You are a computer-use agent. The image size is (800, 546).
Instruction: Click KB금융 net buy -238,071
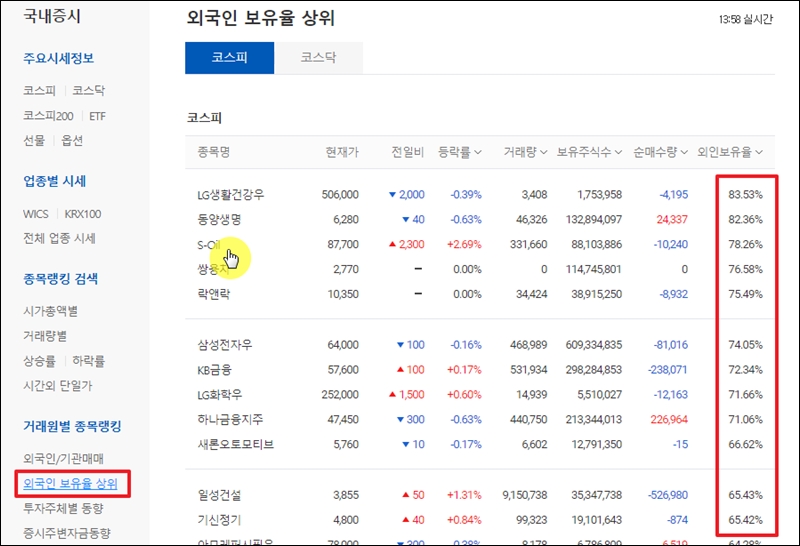(x=668, y=369)
